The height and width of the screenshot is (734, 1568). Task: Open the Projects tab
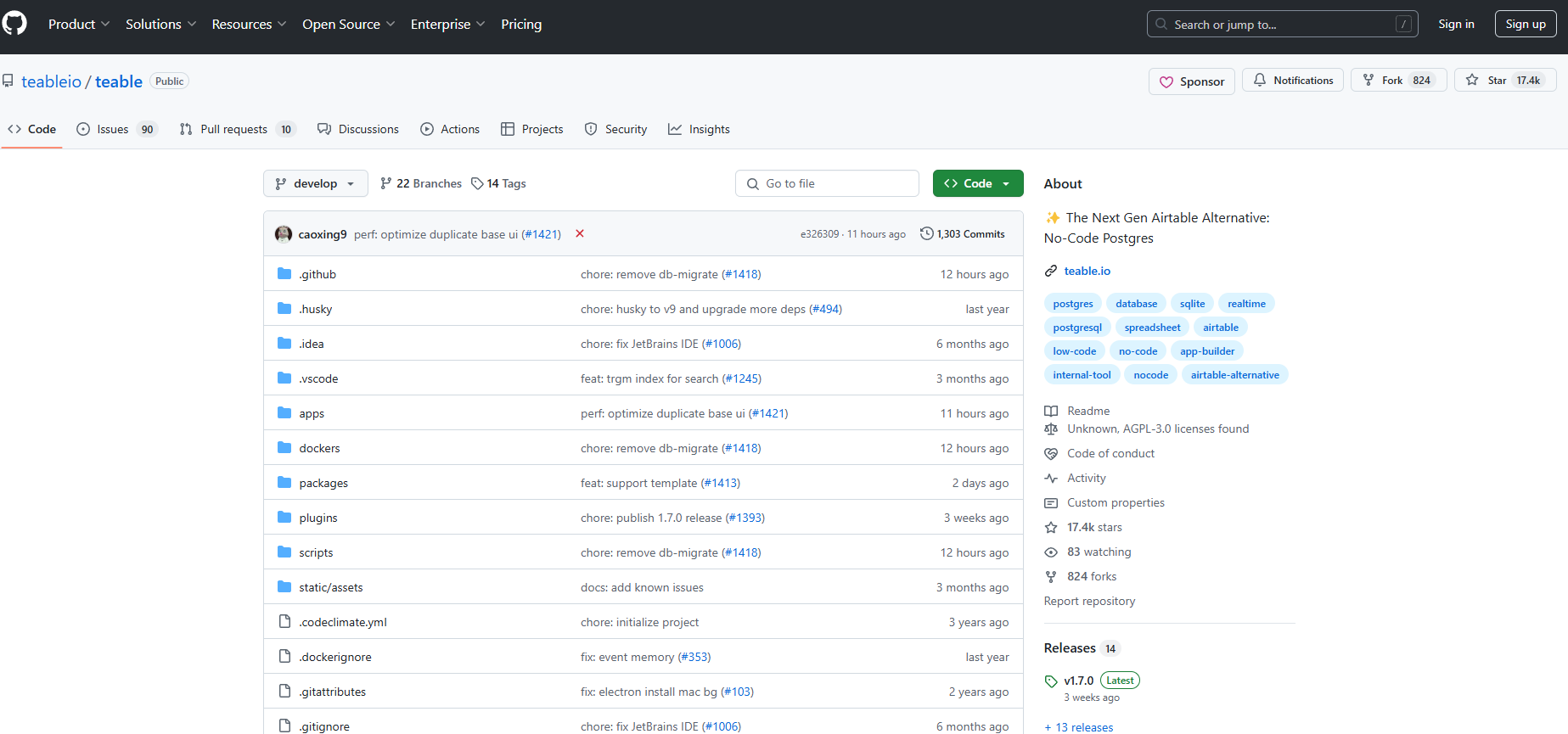(532, 129)
